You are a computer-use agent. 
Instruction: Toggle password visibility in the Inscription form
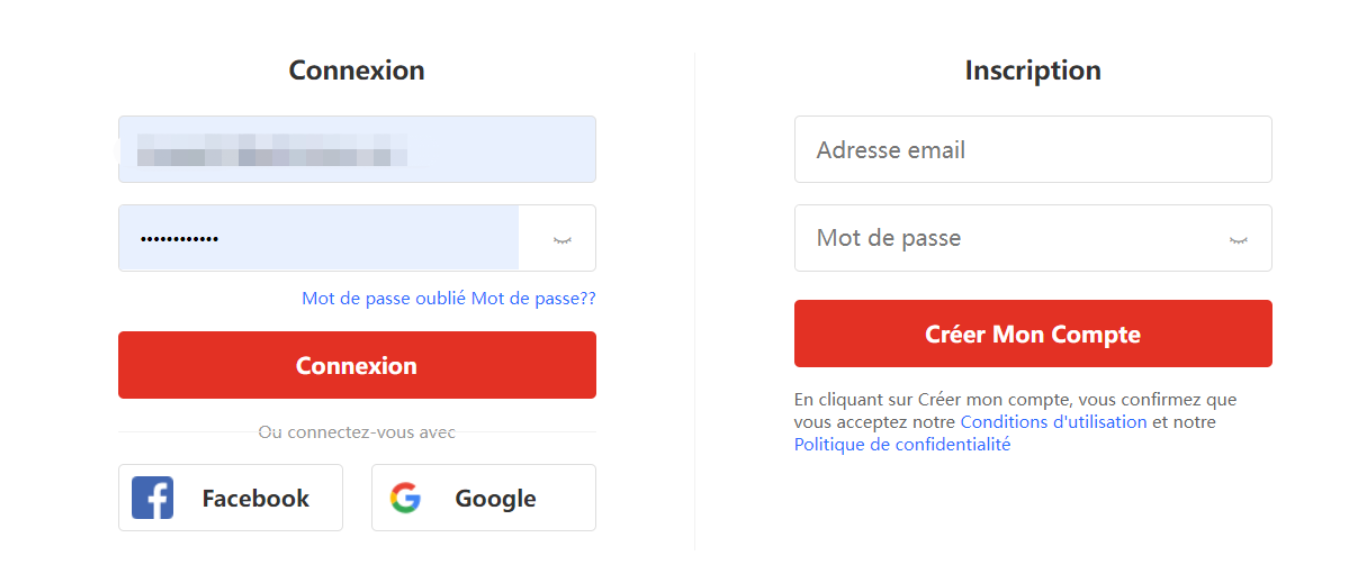[x=1239, y=239]
